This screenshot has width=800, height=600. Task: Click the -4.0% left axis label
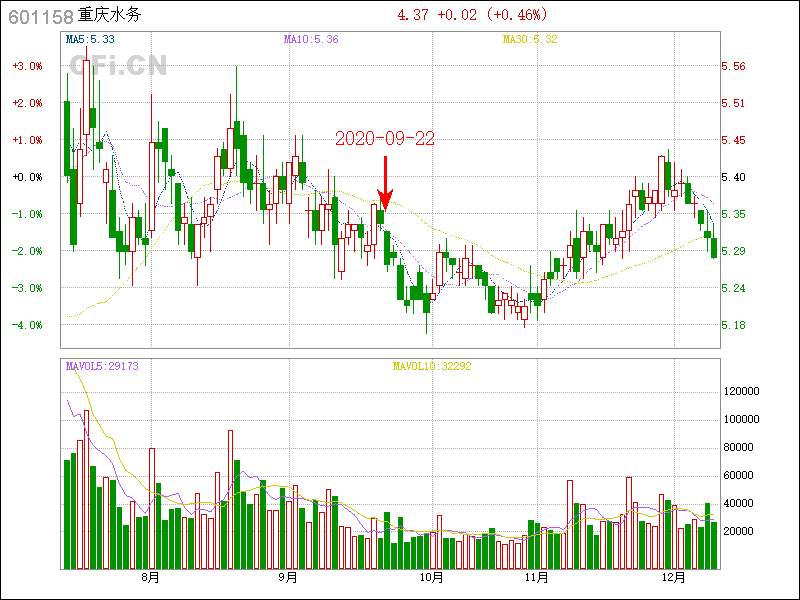[x=27, y=325]
